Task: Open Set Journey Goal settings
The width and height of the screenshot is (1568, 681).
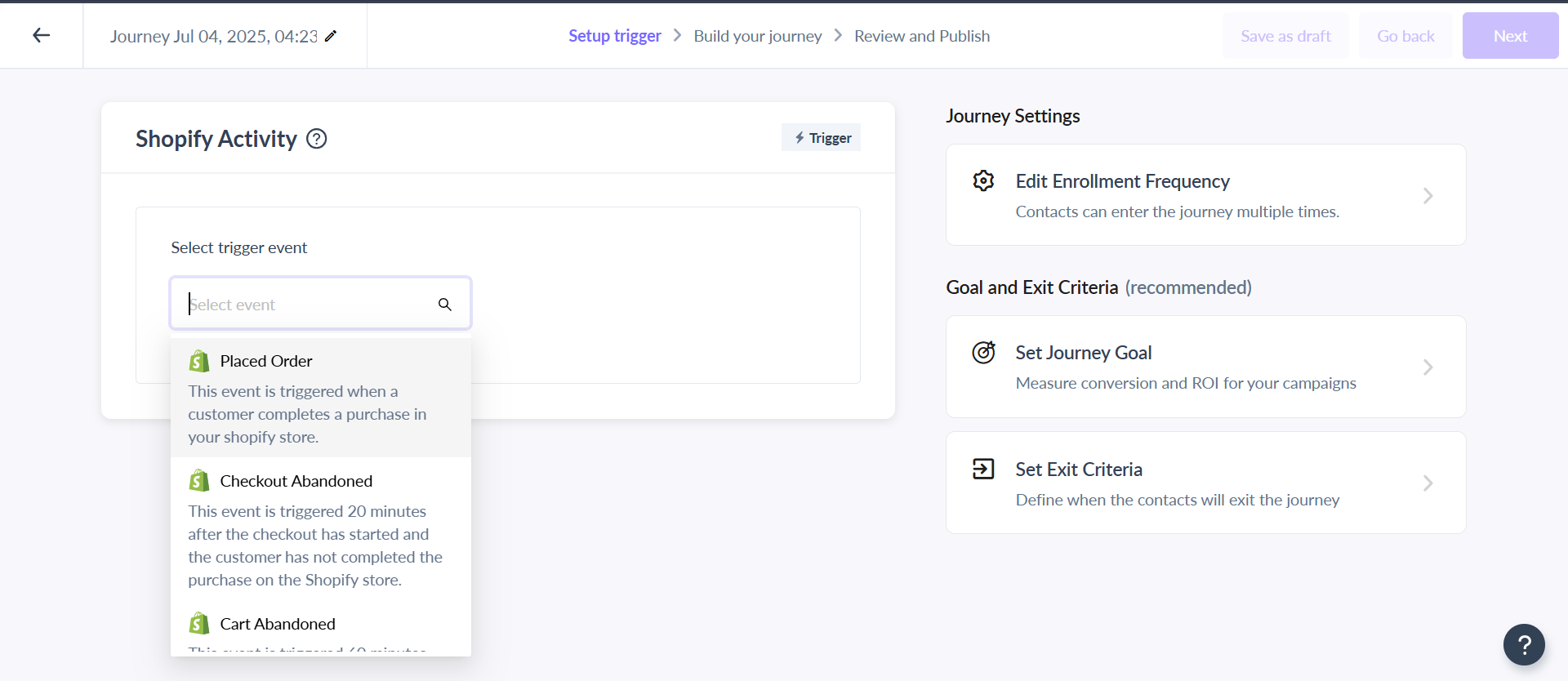Action: pos(1206,367)
